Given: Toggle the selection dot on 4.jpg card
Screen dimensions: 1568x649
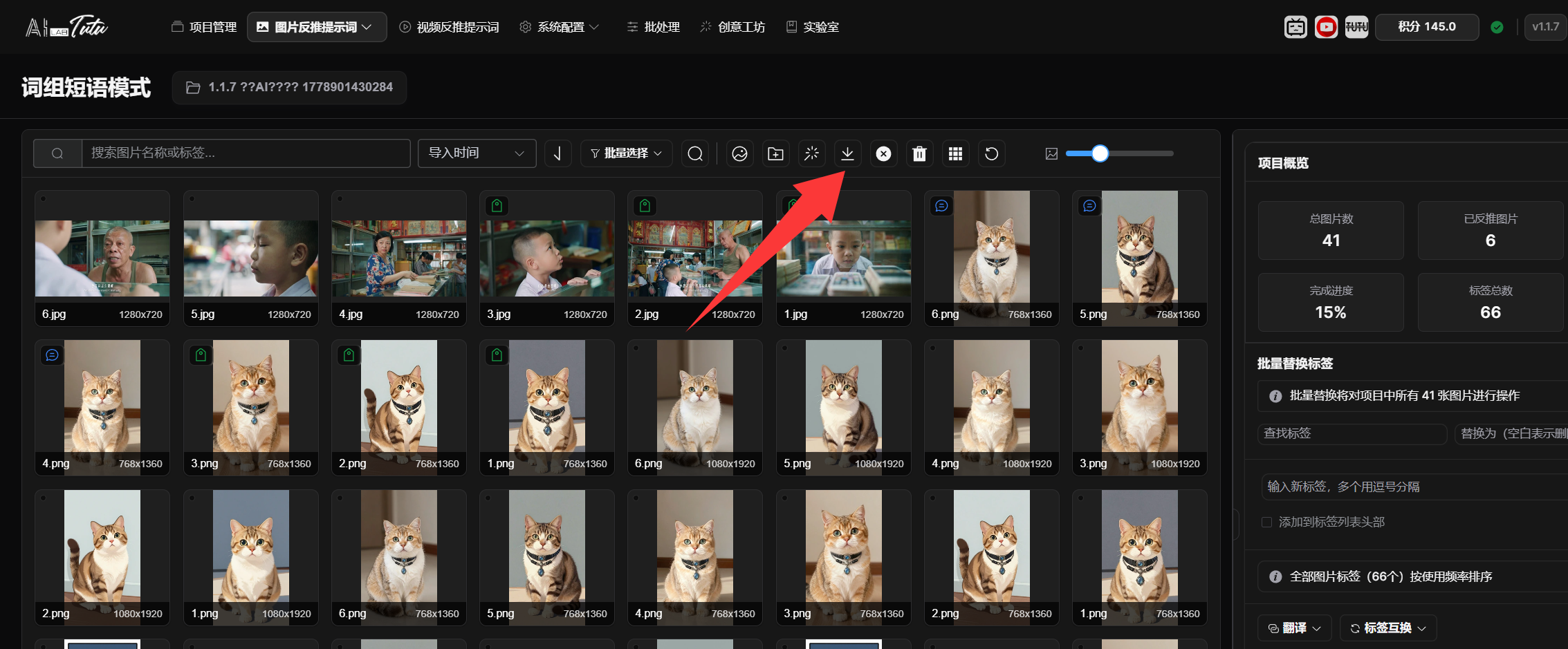Looking at the screenshot, I should coord(340,199).
